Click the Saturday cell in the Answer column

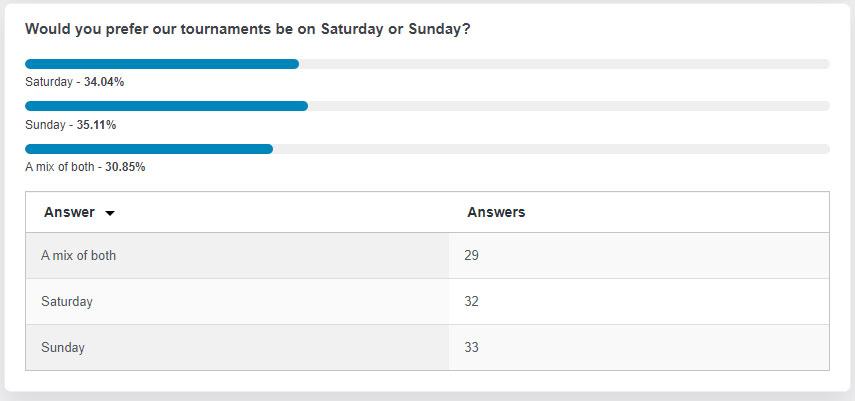(x=237, y=301)
